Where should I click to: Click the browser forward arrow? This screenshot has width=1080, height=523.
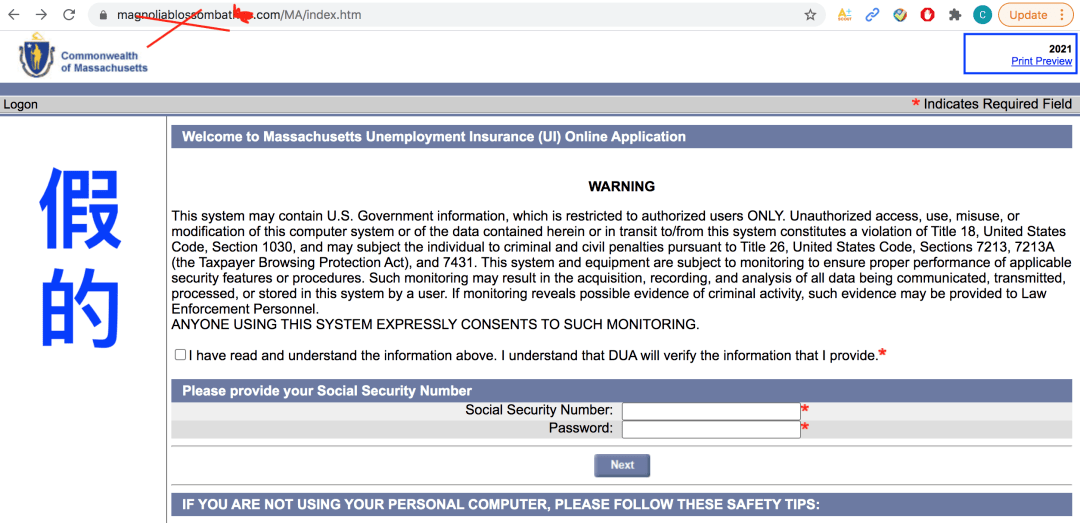click(41, 14)
